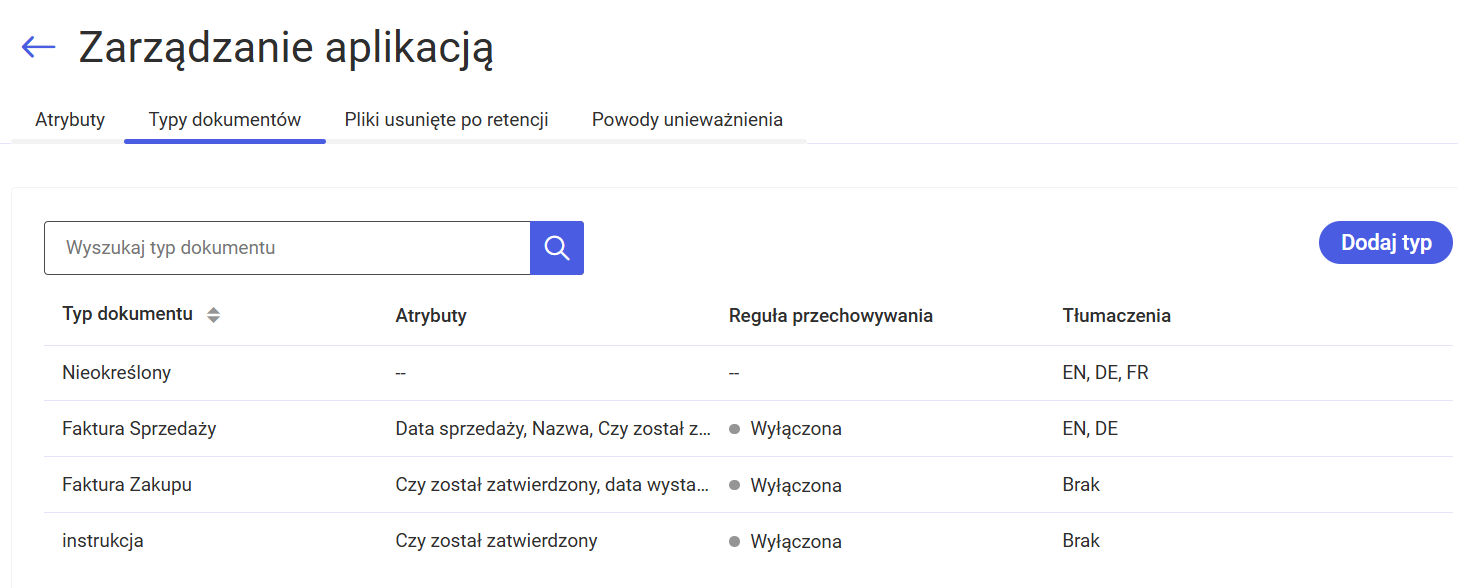
Task: Select the Typy dokumentów tab
Action: click(225, 120)
